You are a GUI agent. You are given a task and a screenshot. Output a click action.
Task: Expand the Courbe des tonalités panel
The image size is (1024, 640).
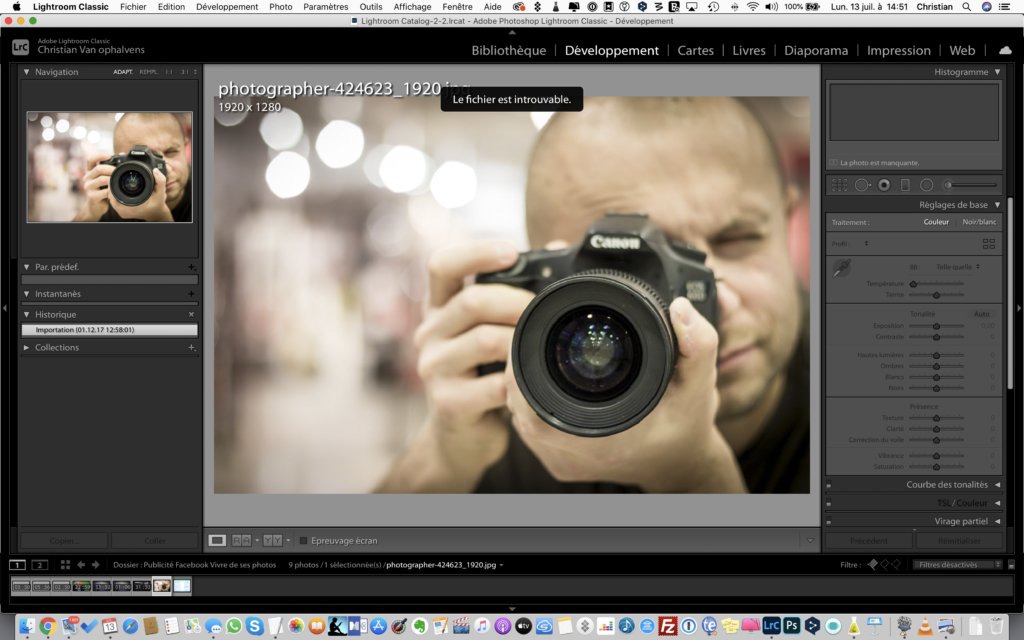coord(997,485)
